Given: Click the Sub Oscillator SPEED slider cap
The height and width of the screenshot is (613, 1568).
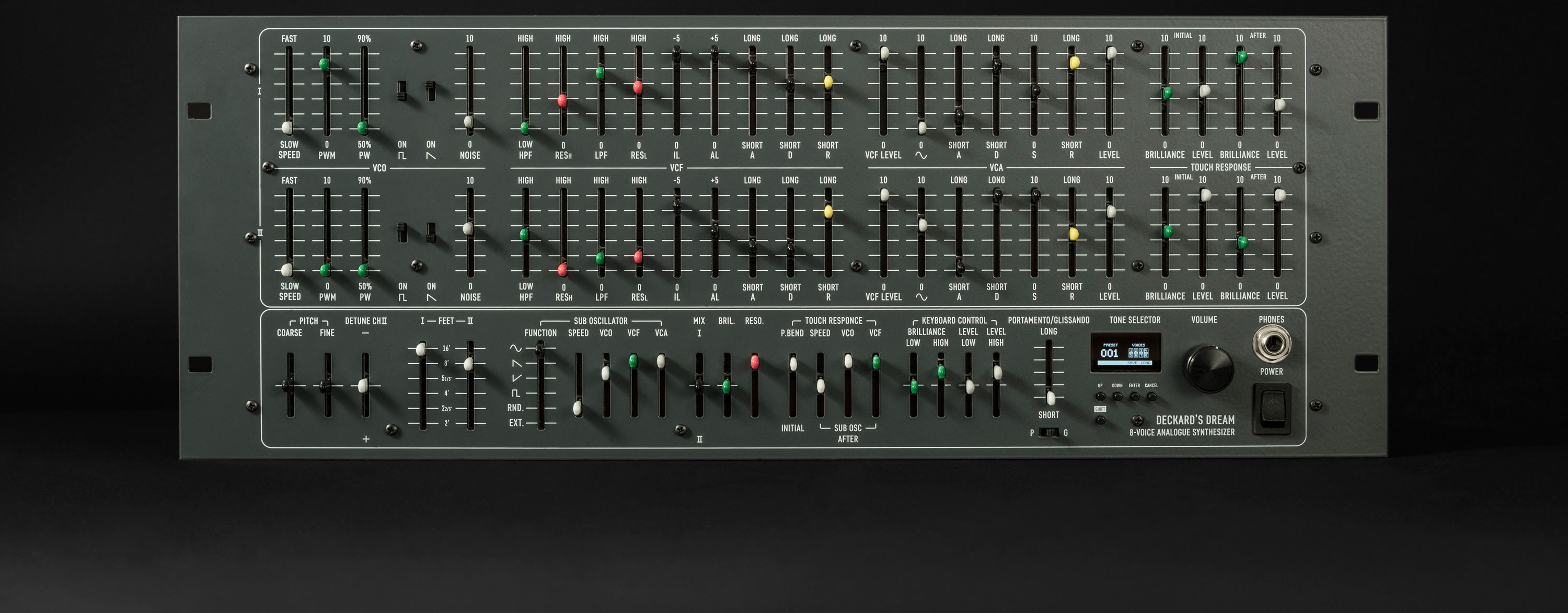Looking at the screenshot, I should pyautogui.click(x=577, y=408).
